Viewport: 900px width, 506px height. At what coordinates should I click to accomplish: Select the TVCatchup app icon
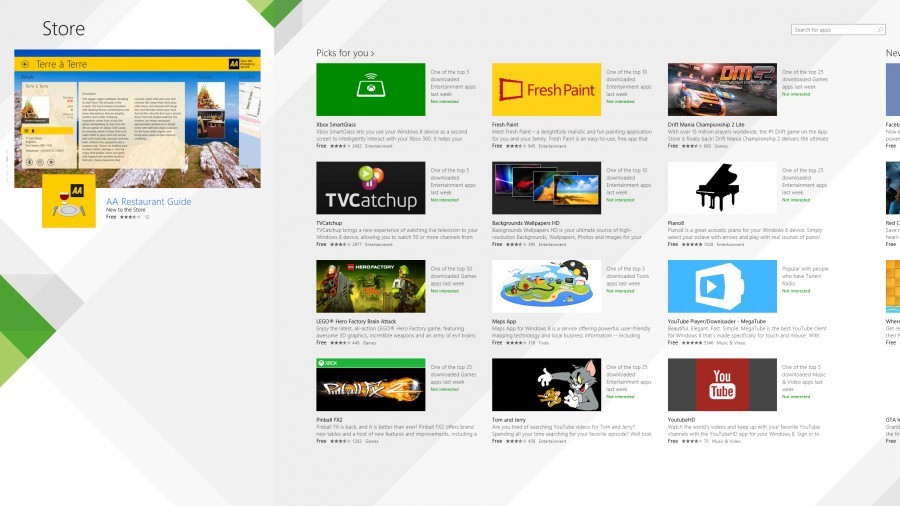[370, 188]
